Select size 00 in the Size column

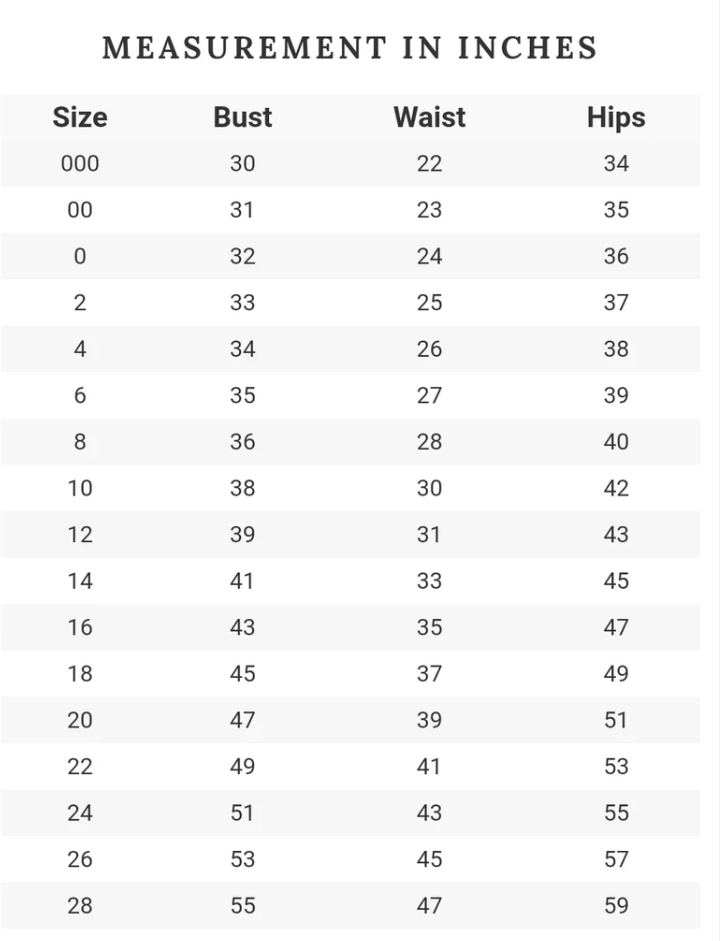click(x=80, y=210)
